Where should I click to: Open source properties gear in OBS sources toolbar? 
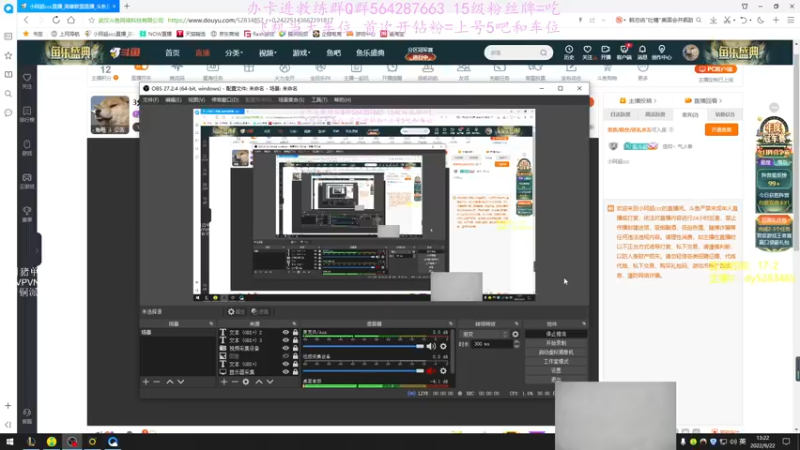(x=246, y=382)
